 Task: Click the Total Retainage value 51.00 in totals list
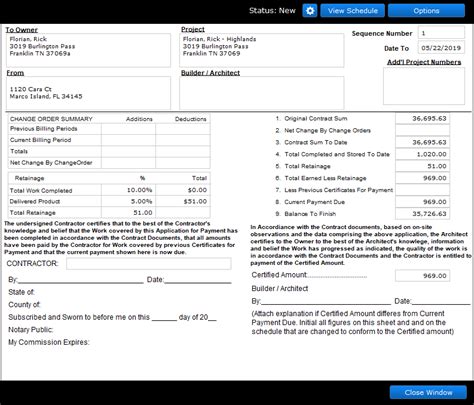point(422,166)
